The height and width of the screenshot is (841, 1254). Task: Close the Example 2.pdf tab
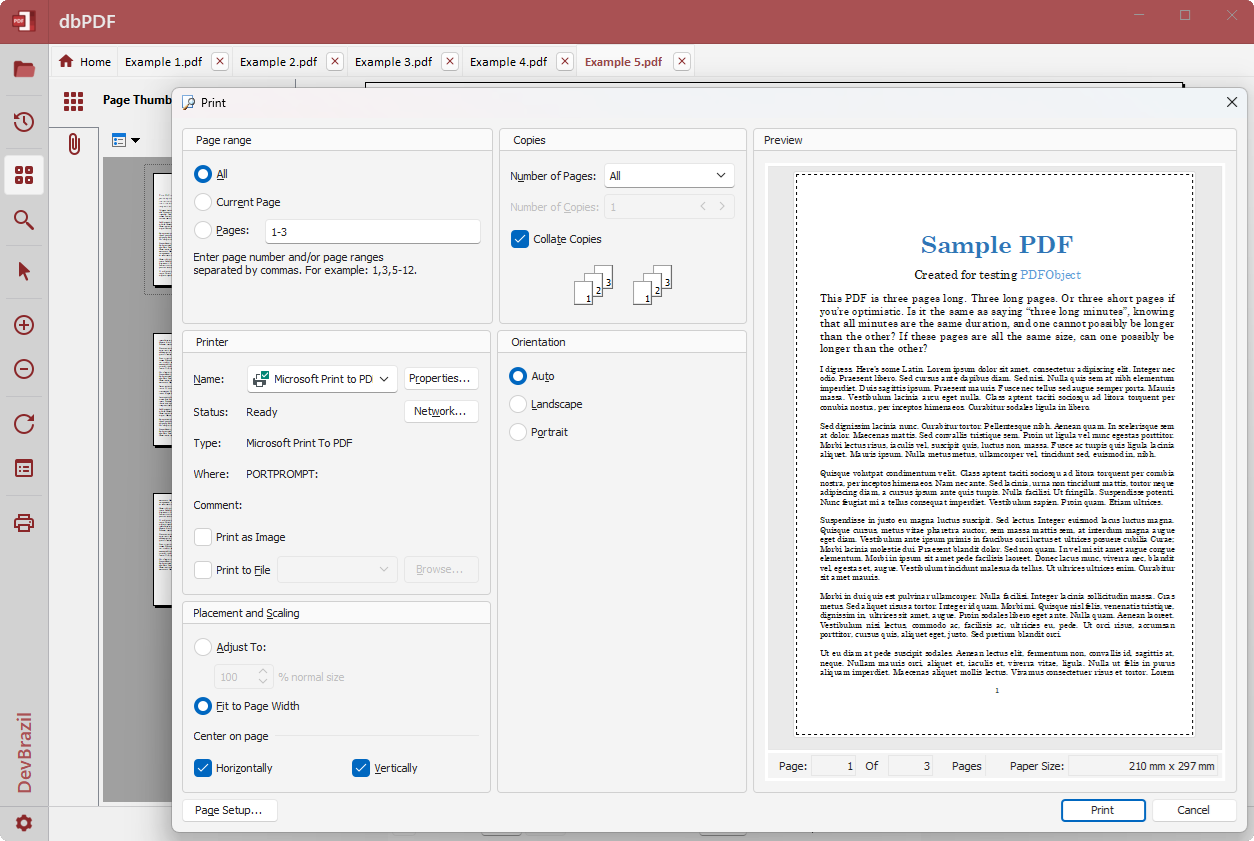tap(335, 61)
